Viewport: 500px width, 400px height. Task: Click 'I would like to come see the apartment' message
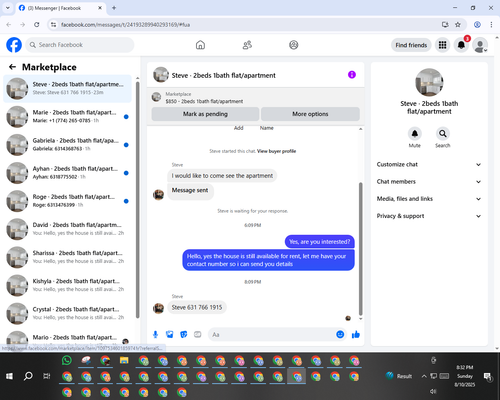point(222,176)
